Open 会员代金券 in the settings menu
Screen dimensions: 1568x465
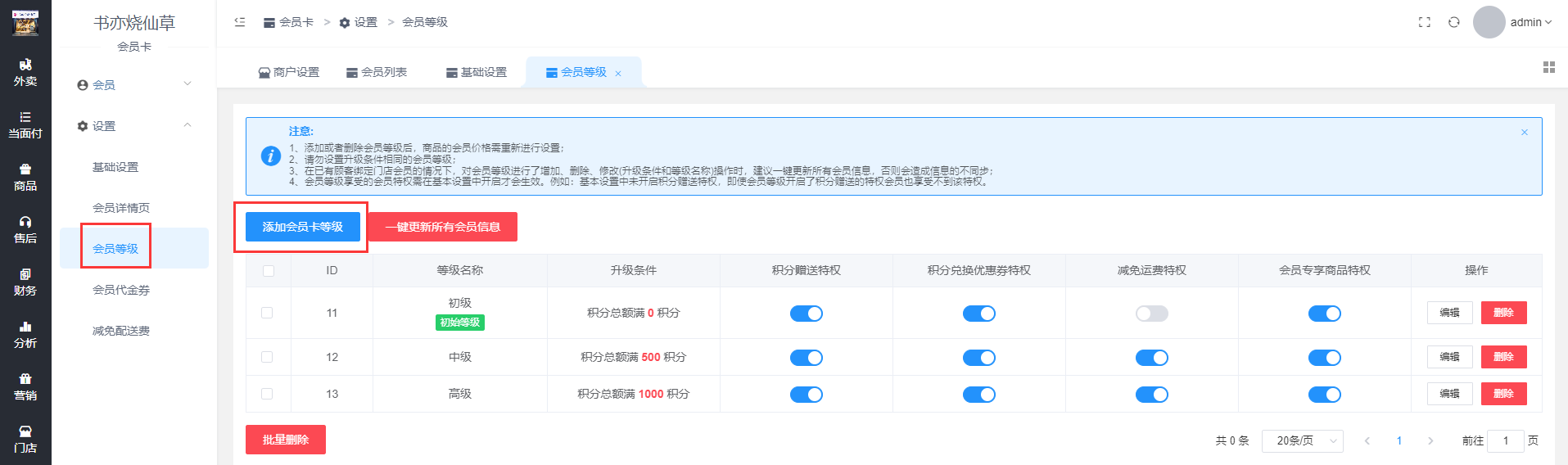coord(121,290)
